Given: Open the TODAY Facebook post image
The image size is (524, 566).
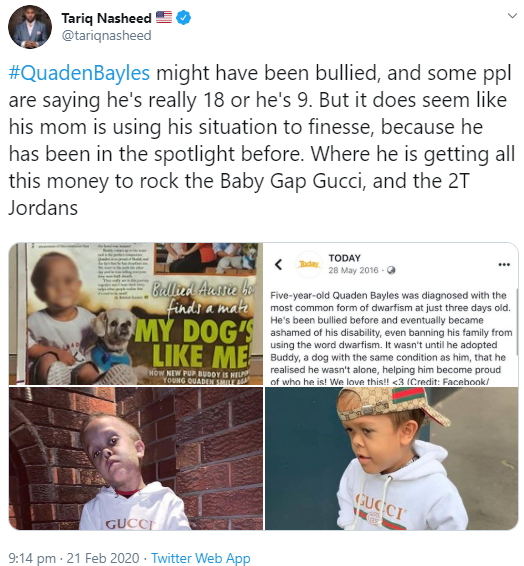Looking at the screenshot, I should click(392, 314).
